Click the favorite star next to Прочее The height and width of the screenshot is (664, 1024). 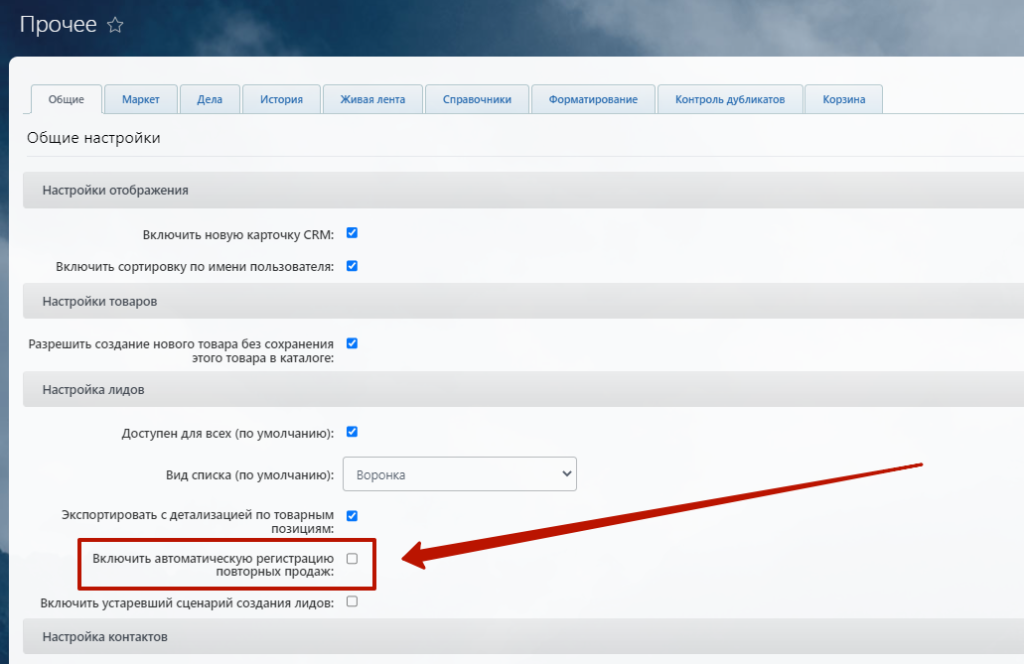click(x=115, y=26)
